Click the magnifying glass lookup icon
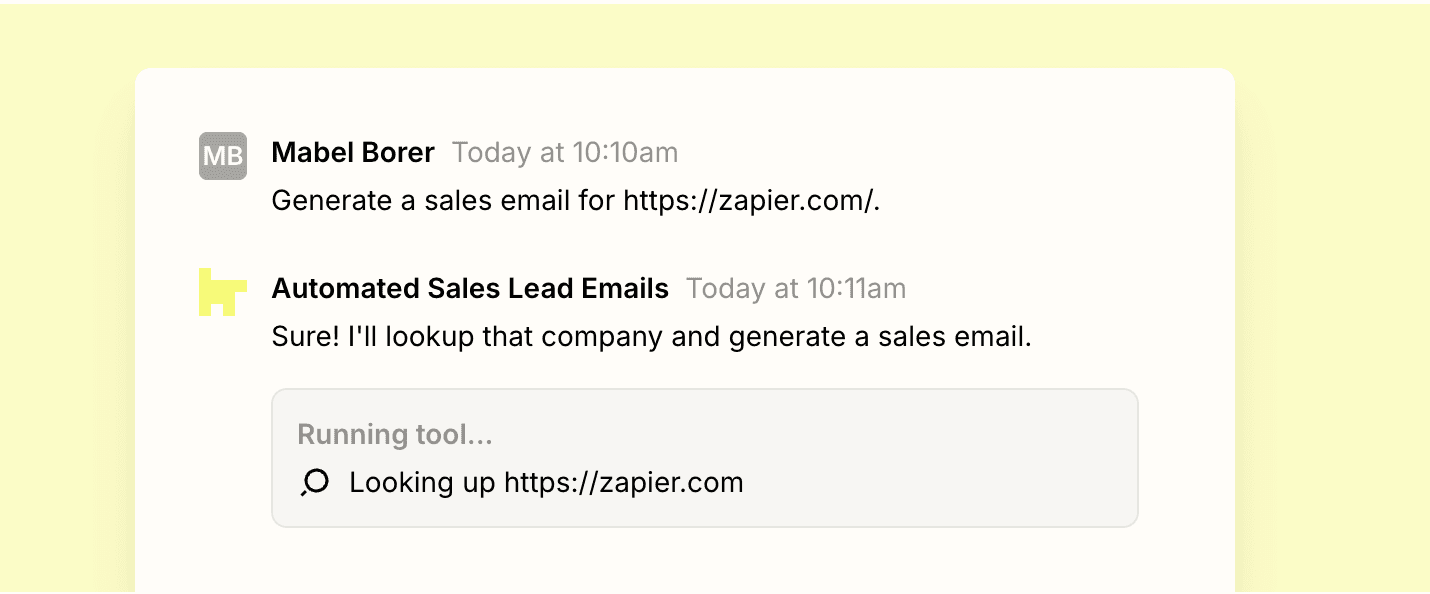The height and width of the screenshot is (594, 1430). click(x=315, y=483)
